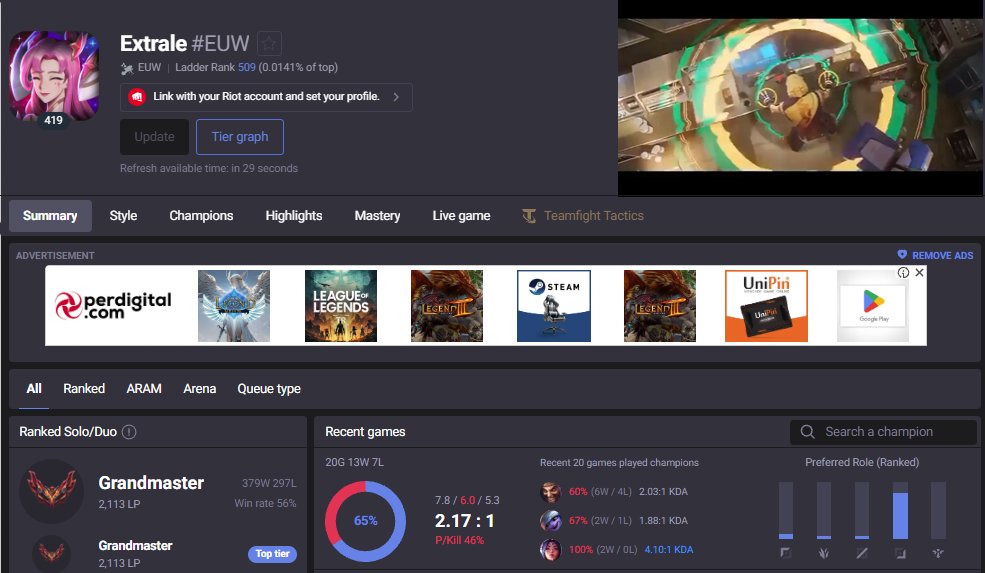985x573 pixels.
Task: Click the perdigital.com ad logo
Action: 113,305
